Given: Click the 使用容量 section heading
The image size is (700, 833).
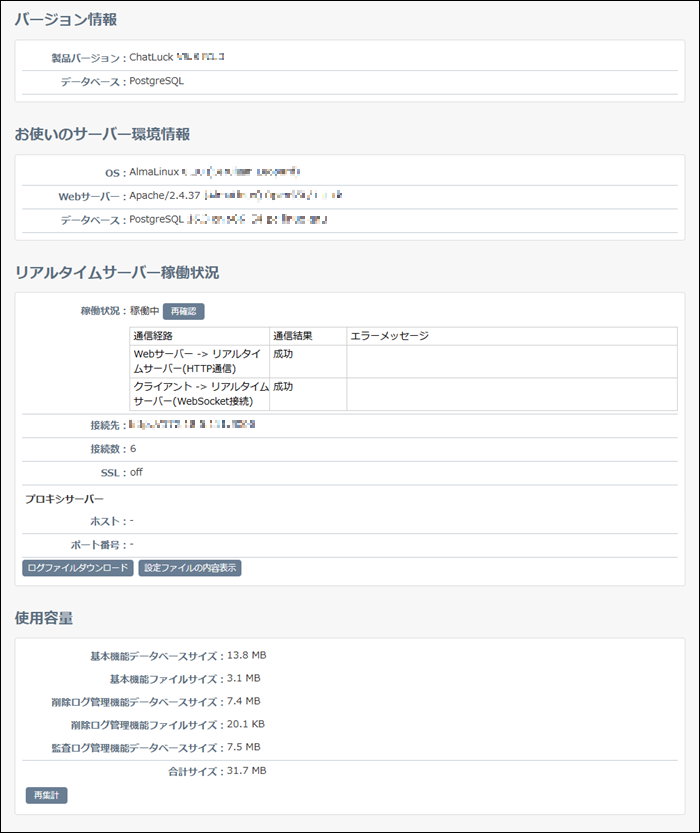Looking at the screenshot, I should pos(44,618).
